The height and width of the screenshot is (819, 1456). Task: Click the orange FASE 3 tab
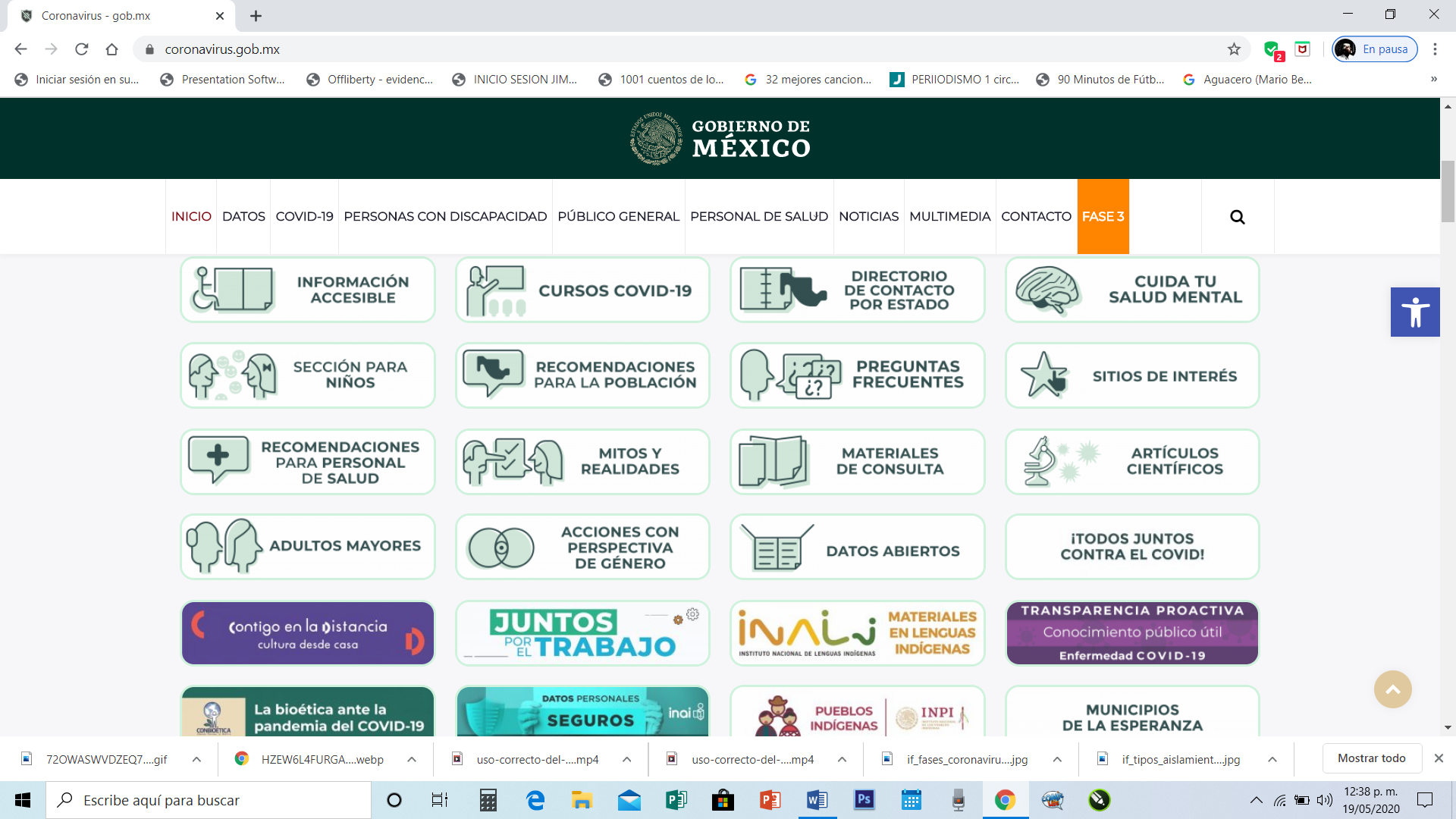(1103, 217)
